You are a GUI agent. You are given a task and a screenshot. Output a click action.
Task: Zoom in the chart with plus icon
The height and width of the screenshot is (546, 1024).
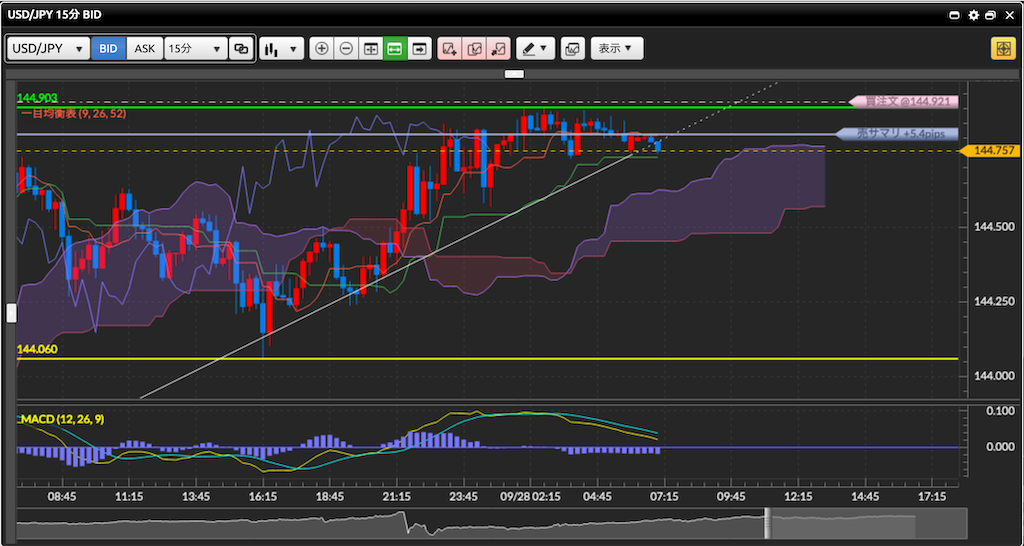pyautogui.click(x=322, y=49)
